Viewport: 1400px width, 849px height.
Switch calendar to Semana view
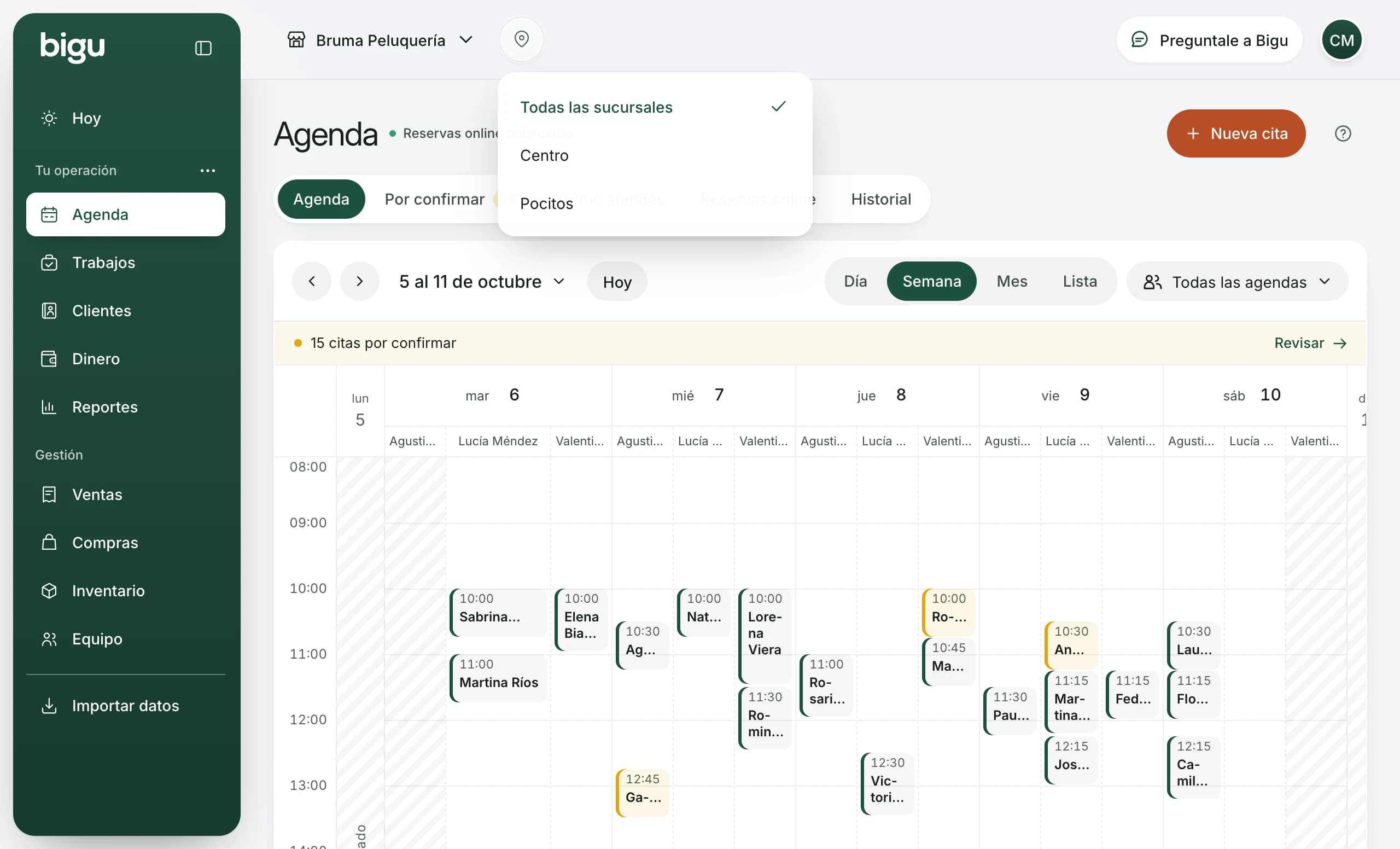[x=931, y=281]
